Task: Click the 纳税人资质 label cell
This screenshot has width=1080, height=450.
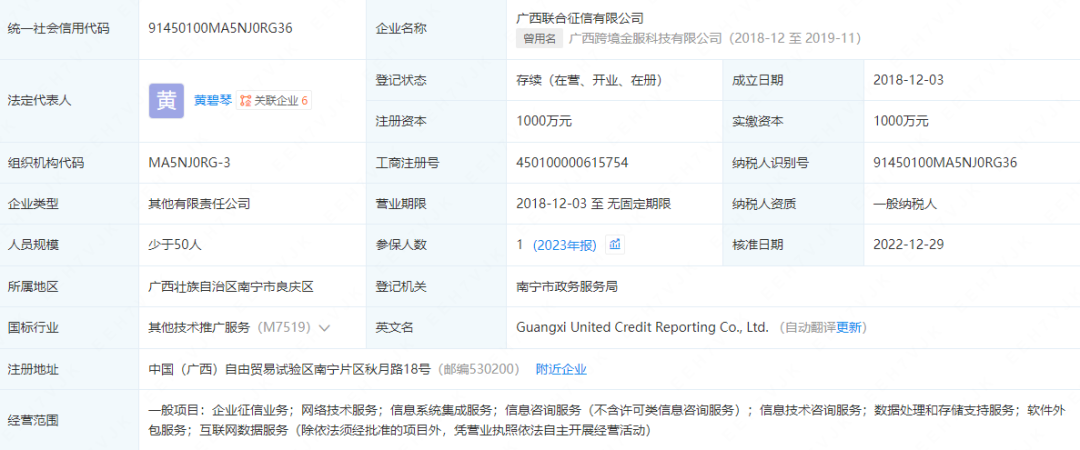Action: (x=793, y=204)
